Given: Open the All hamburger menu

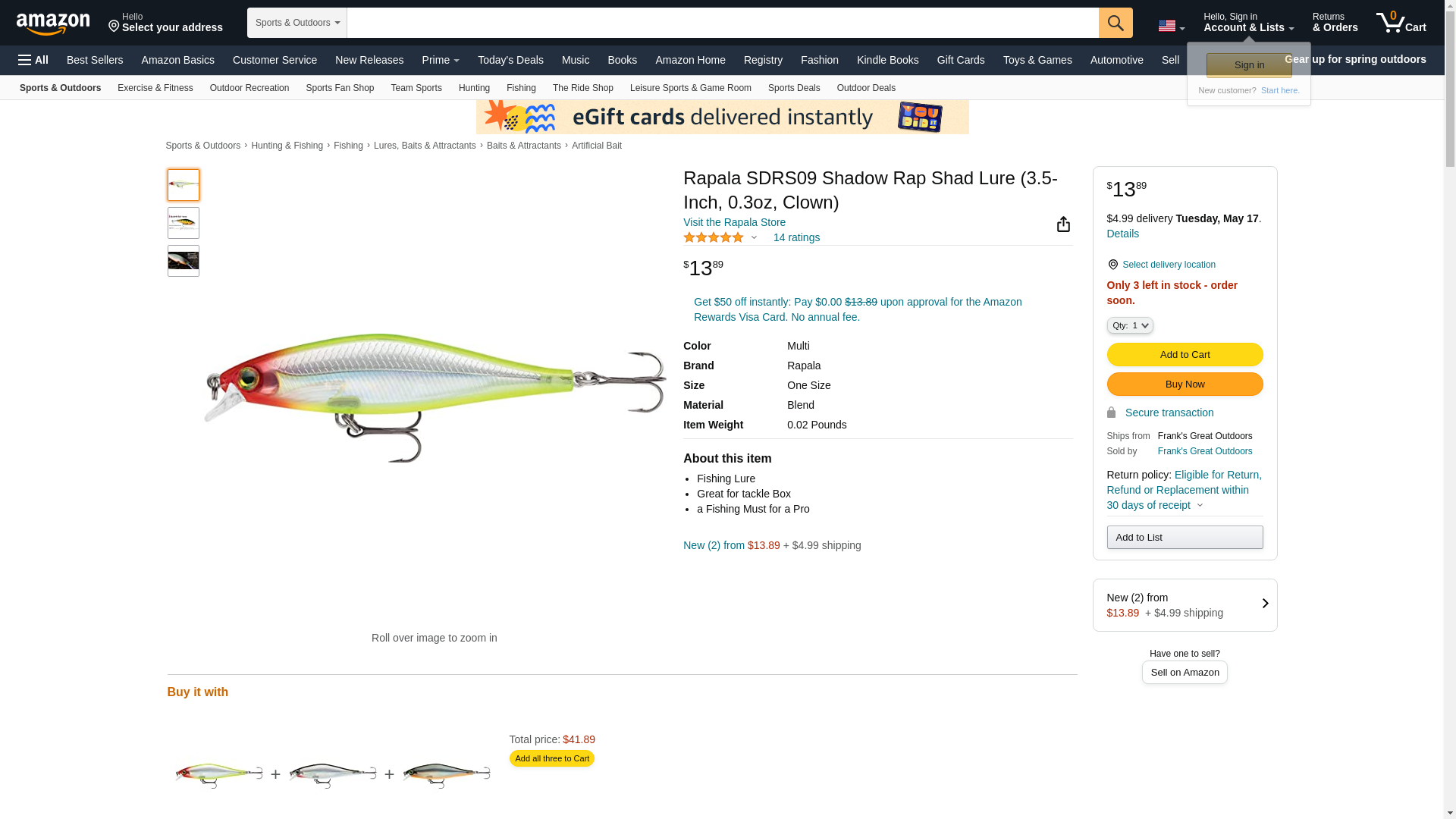Looking at the screenshot, I should 33,60.
